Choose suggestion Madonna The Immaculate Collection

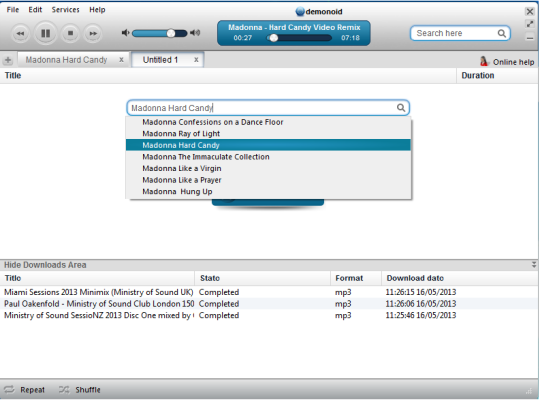[268, 157]
